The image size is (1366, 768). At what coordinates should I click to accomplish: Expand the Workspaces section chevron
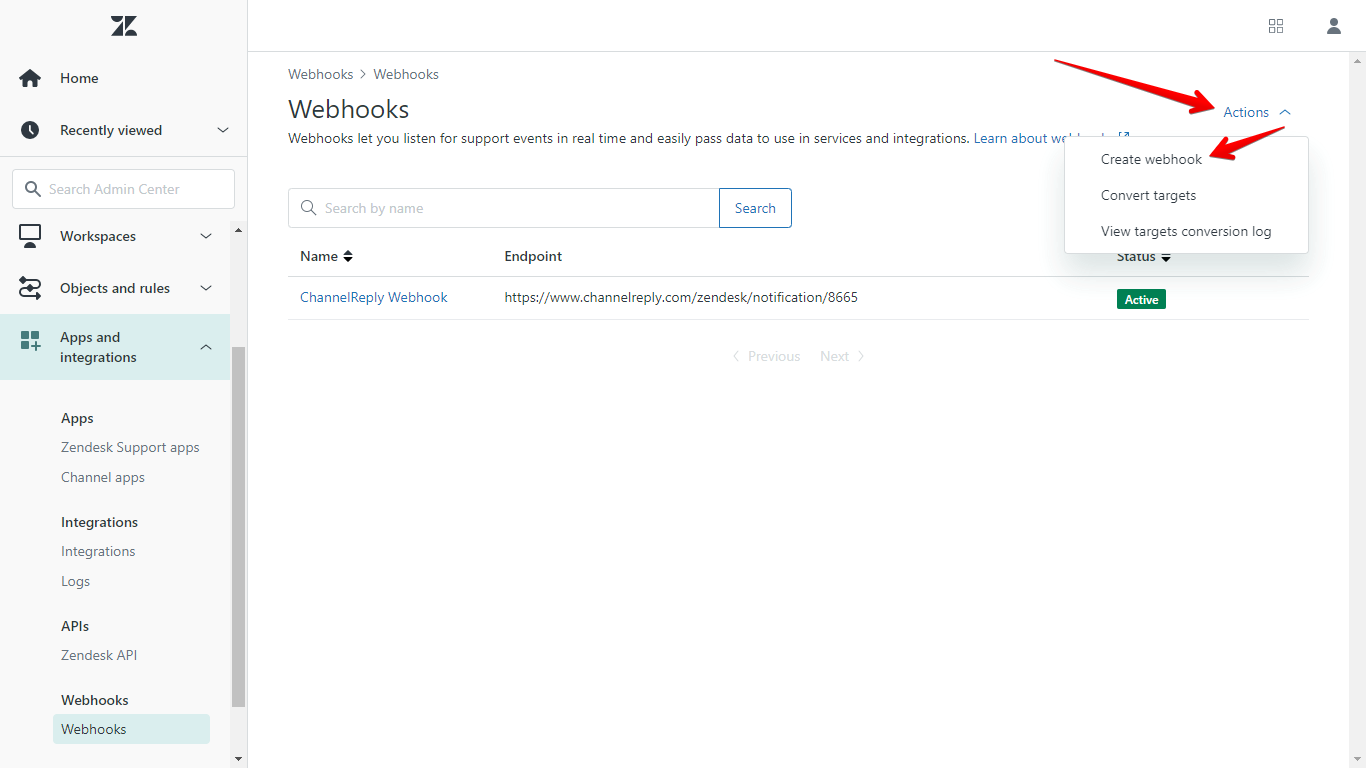[206, 236]
